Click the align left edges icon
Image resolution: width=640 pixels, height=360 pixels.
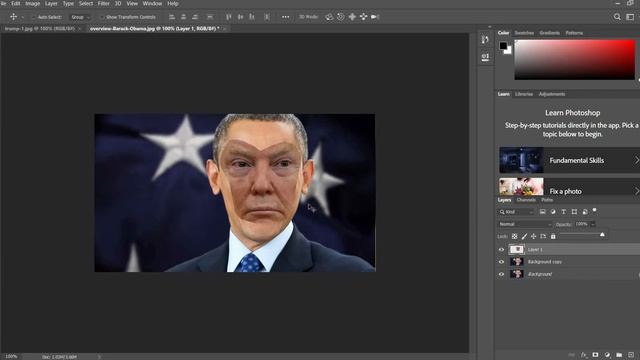point(172,17)
